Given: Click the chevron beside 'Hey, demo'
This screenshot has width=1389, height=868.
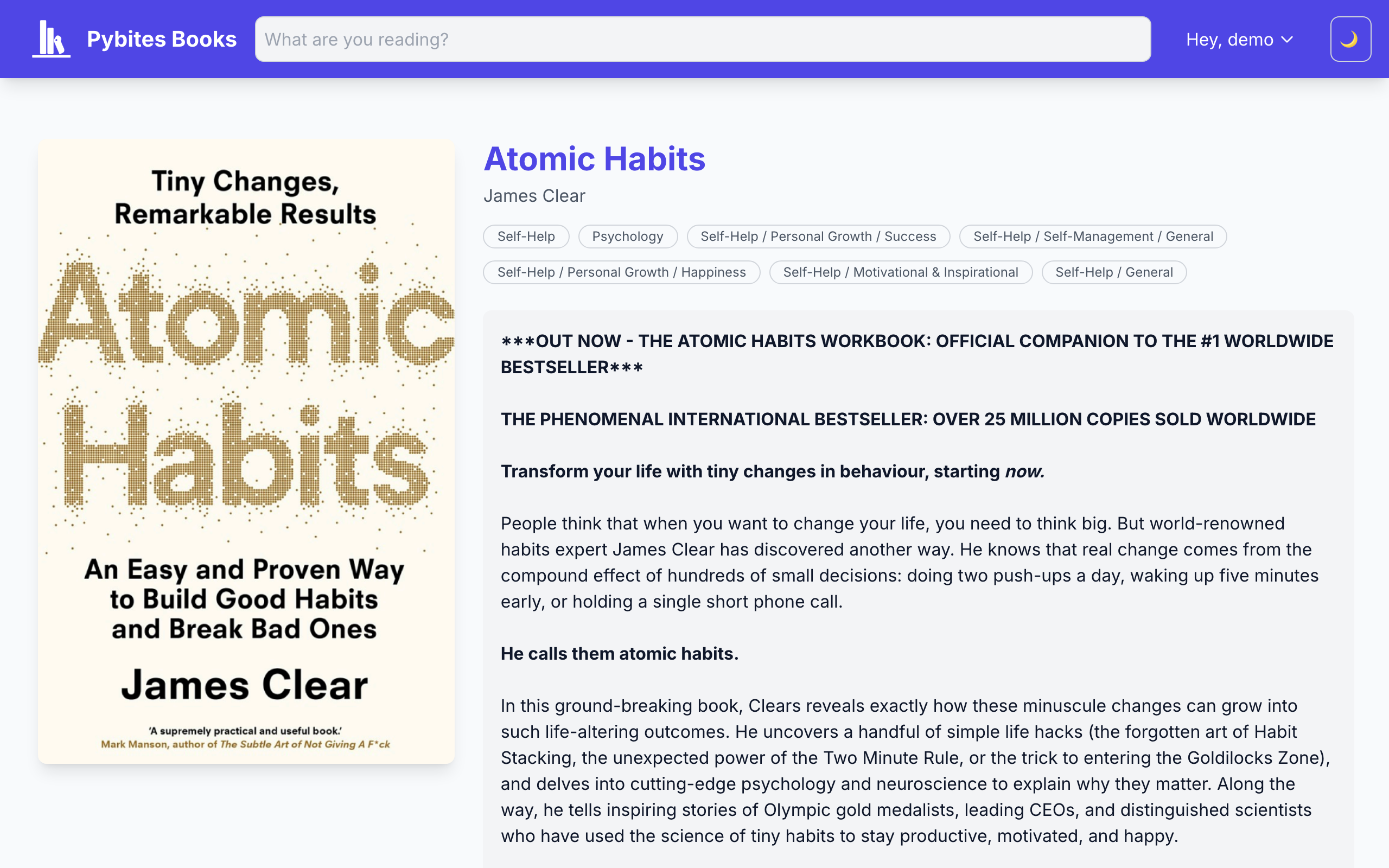Looking at the screenshot, I should 1288,40.
